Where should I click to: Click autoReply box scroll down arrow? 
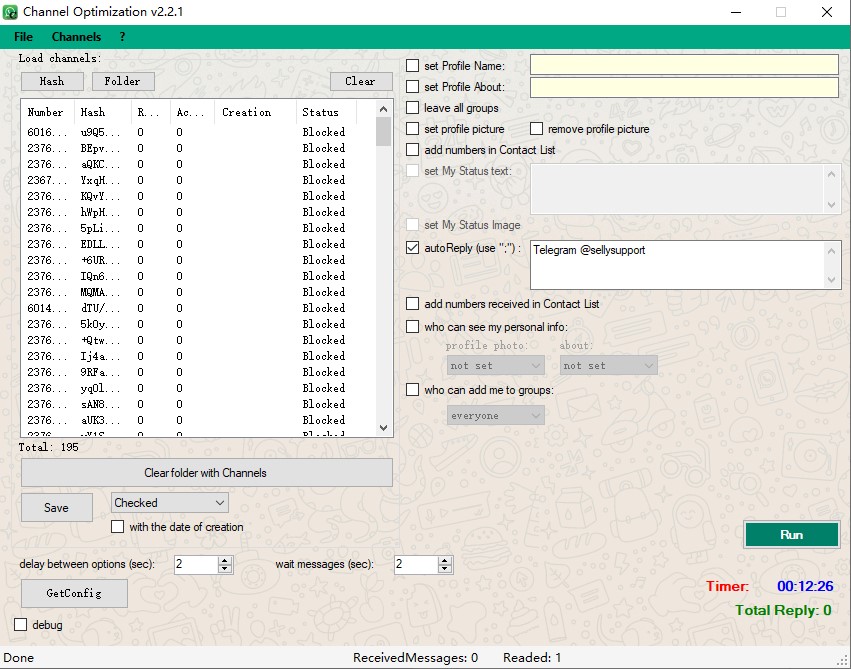831,279
